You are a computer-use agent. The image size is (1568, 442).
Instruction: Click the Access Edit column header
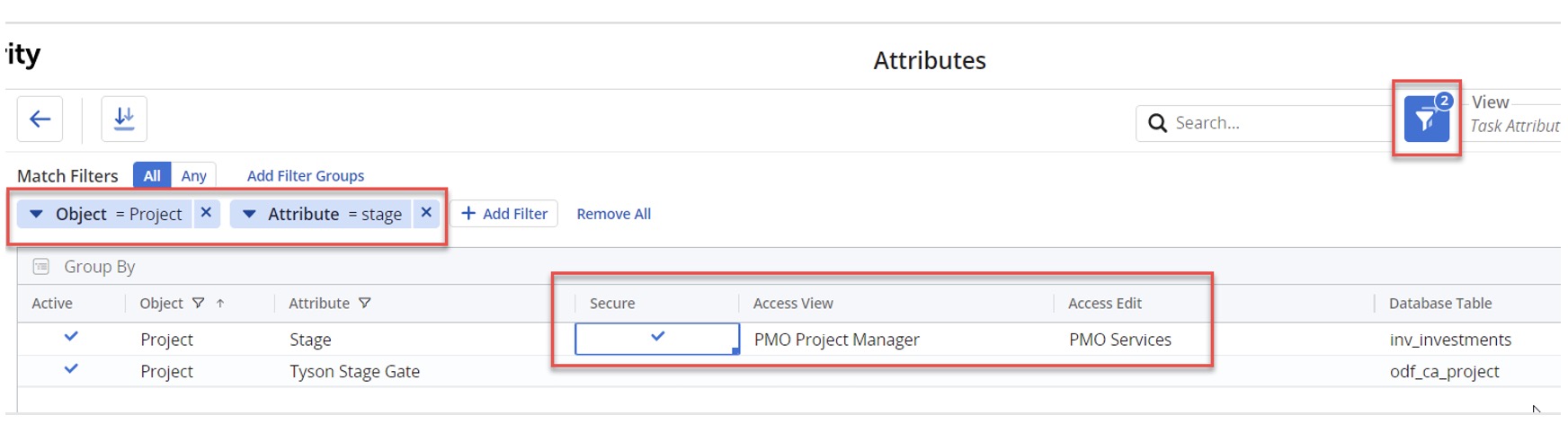pos(1105,304)
